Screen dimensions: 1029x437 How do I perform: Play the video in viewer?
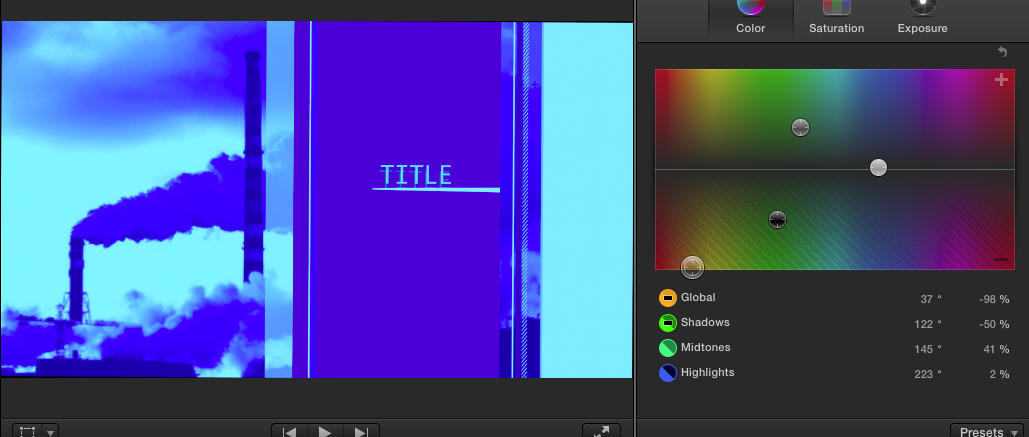point(325,431)
